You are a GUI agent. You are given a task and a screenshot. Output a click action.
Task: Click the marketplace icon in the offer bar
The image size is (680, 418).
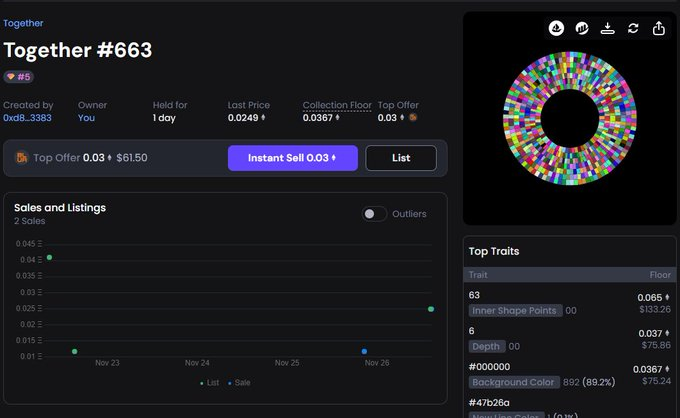21,157
